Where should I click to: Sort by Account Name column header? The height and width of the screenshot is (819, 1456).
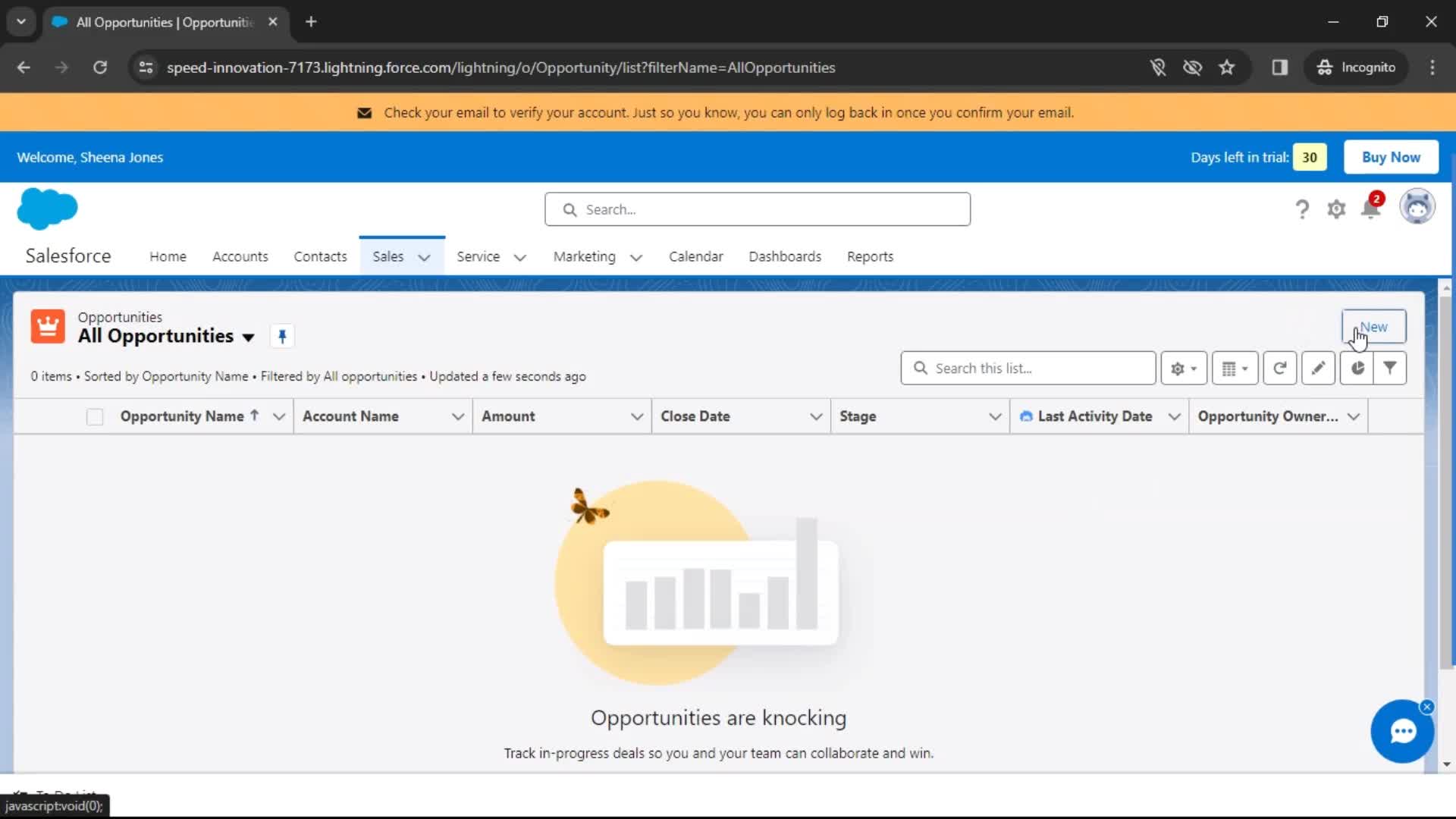[350, 416]
